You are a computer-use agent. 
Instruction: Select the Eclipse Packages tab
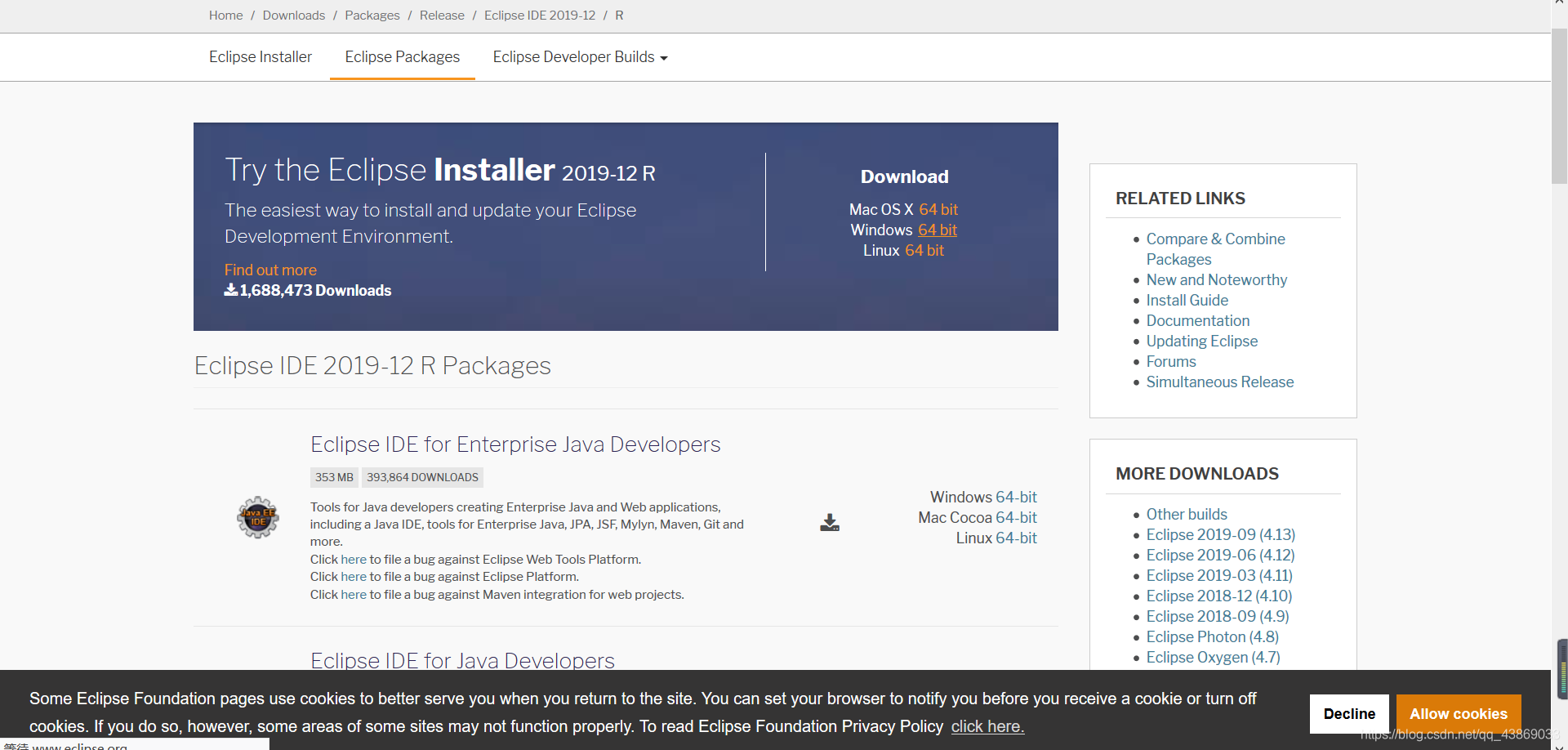(403, 57)
